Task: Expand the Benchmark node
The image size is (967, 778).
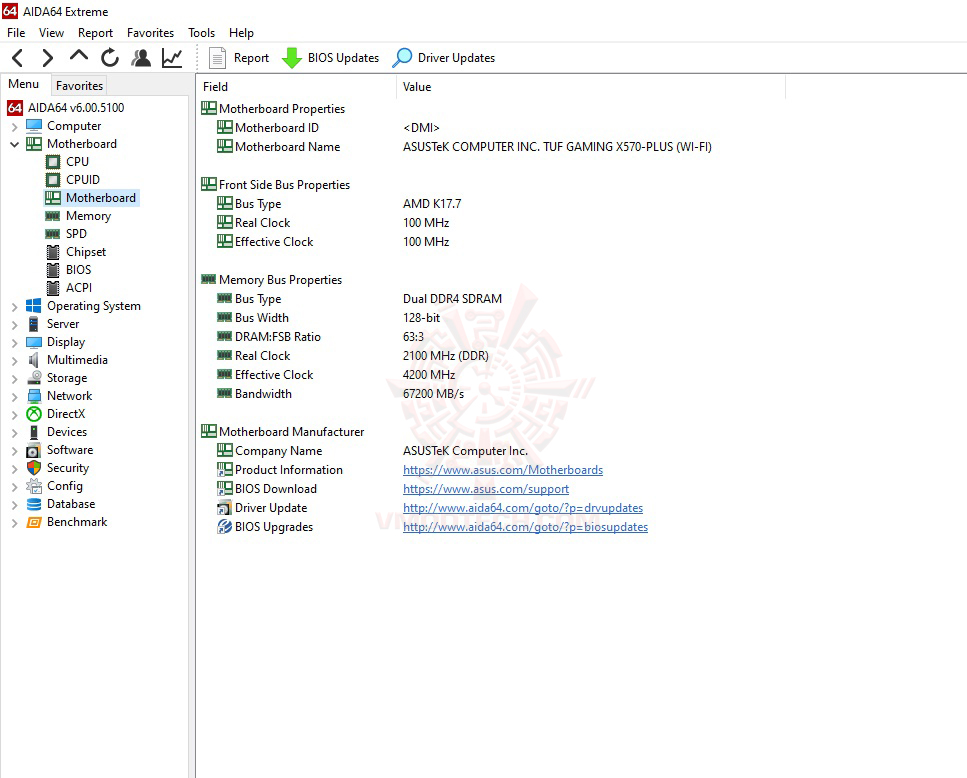Action: (x=15, y=523)
